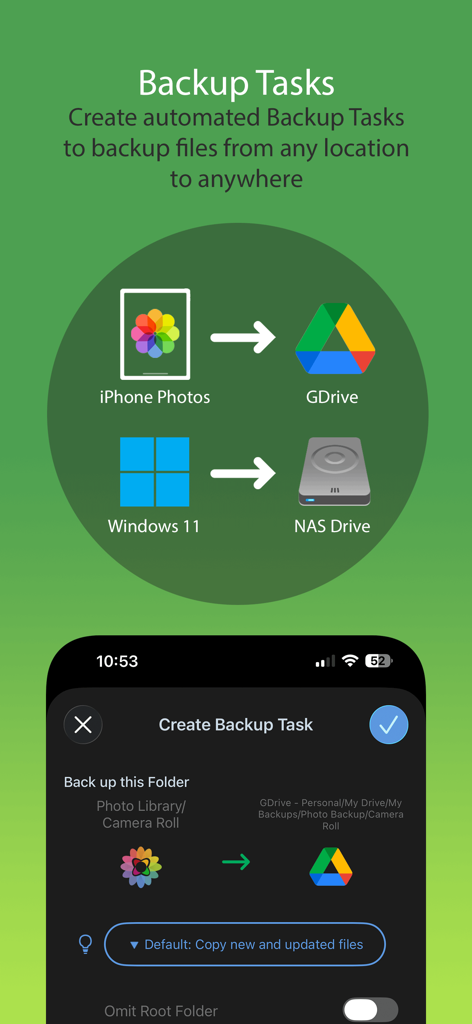Toggle the Omit Root Folder switch

(371, 1011)
